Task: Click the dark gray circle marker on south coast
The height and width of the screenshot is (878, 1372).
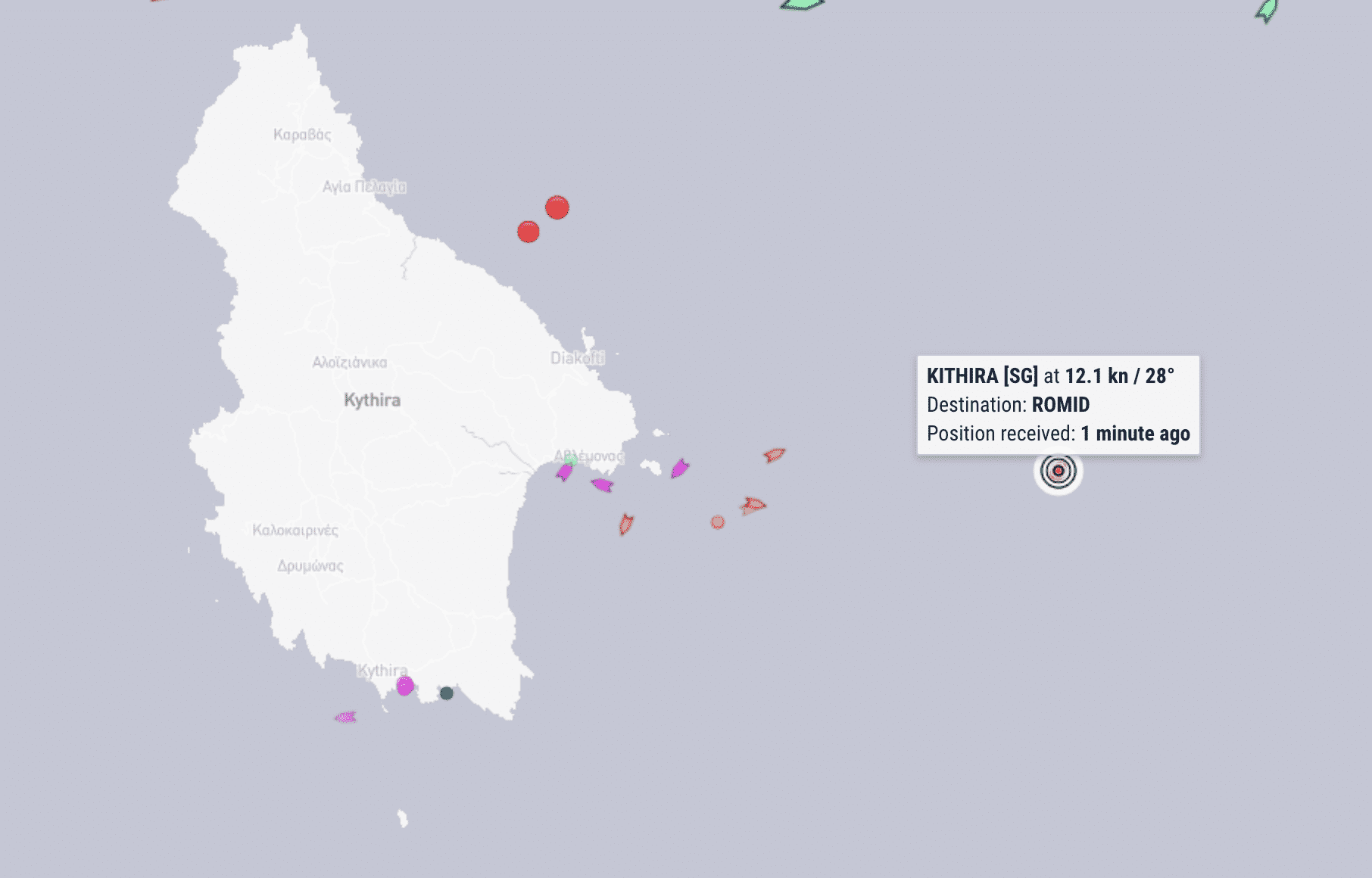Action: pyautogui.click(x=447, y=693)
